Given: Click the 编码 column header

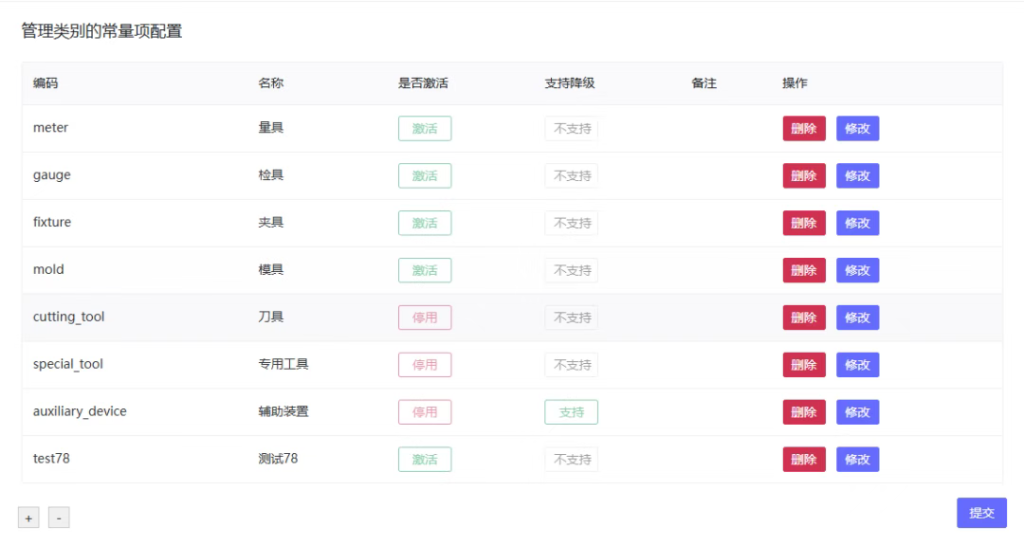Looking at the screenshot, I should point(45,83).
